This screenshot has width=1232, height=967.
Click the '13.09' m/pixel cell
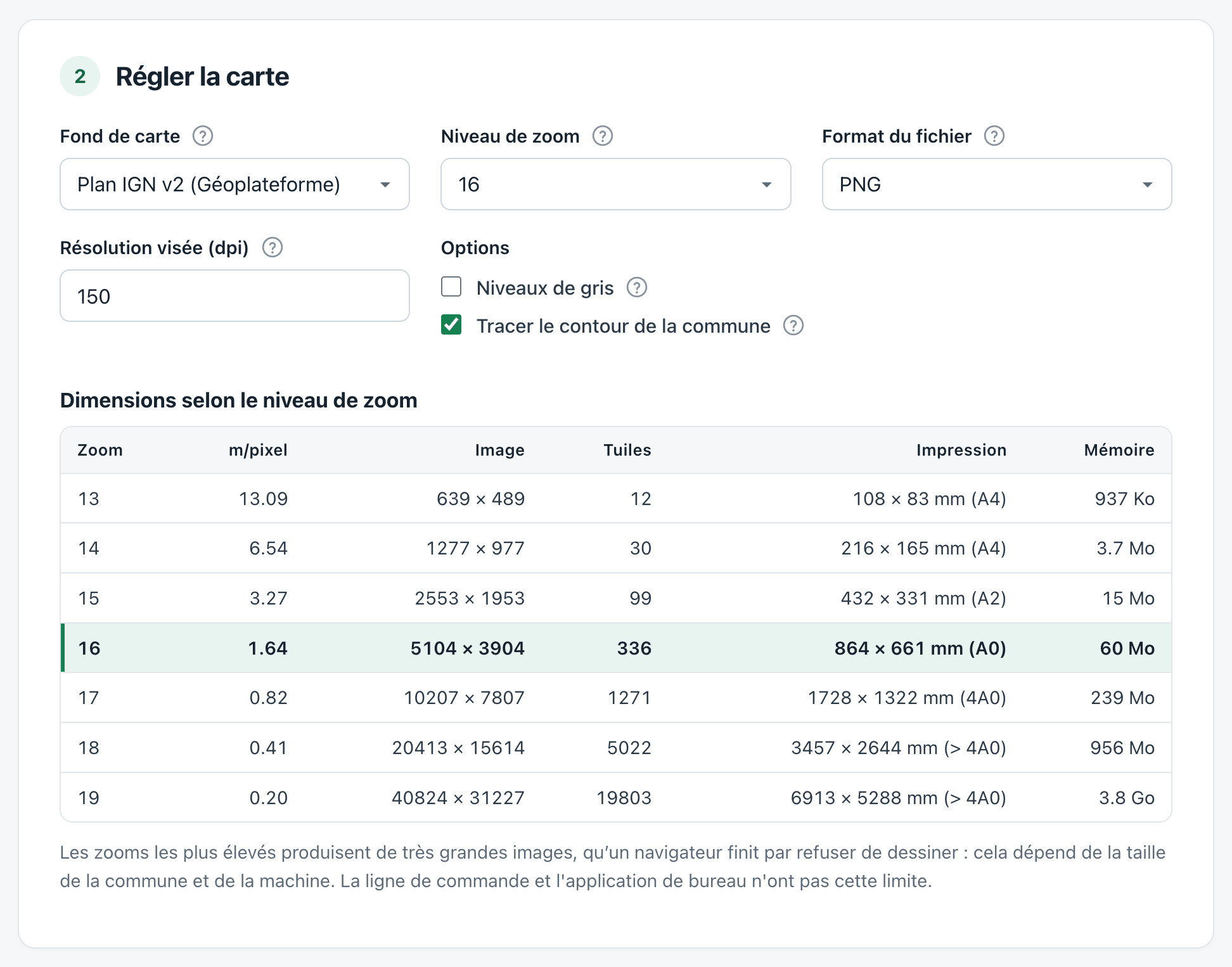click(264, 499)
